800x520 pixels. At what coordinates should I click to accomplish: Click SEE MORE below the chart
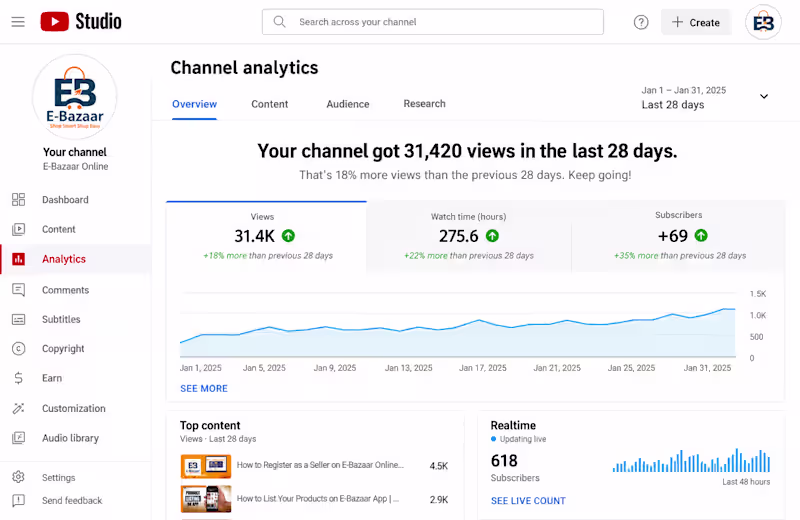pos(204,389)
